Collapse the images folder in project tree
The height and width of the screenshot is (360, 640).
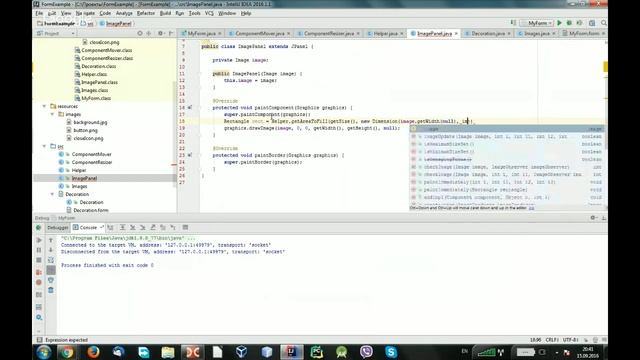click(52, 114)
